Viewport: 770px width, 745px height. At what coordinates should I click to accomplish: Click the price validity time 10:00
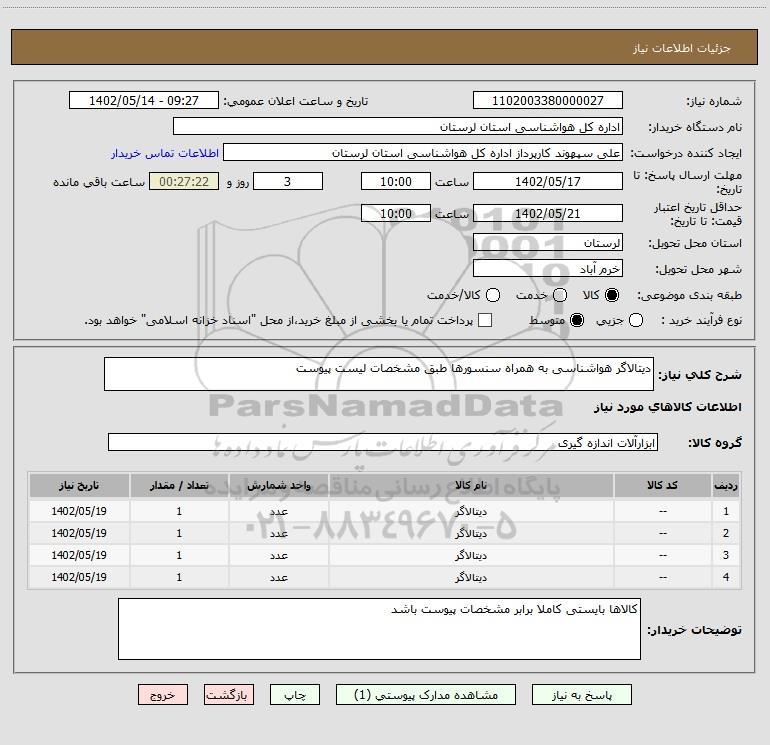click(396, 214)
